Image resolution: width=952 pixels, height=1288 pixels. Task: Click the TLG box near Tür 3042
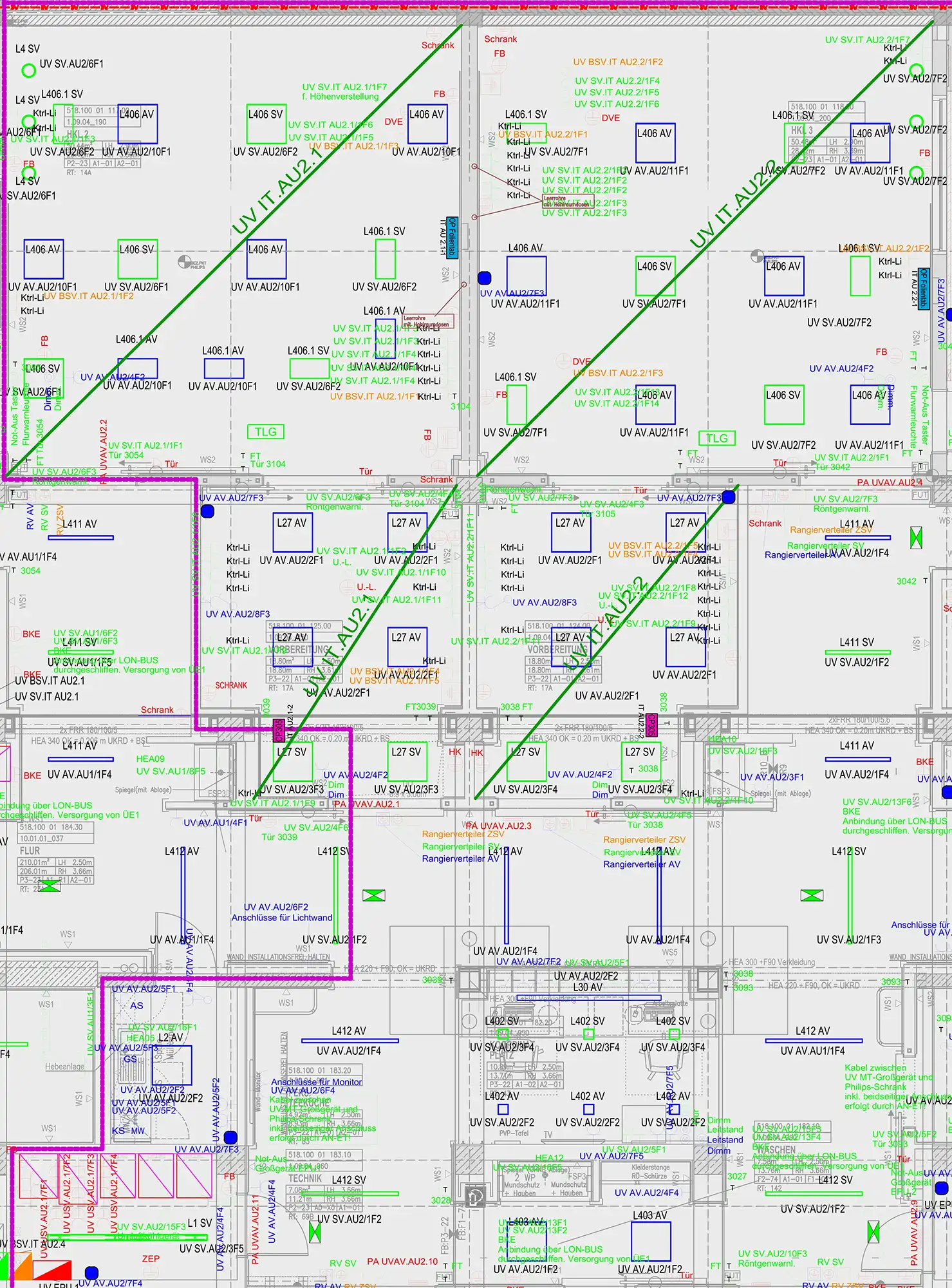(x=716, y=439)
